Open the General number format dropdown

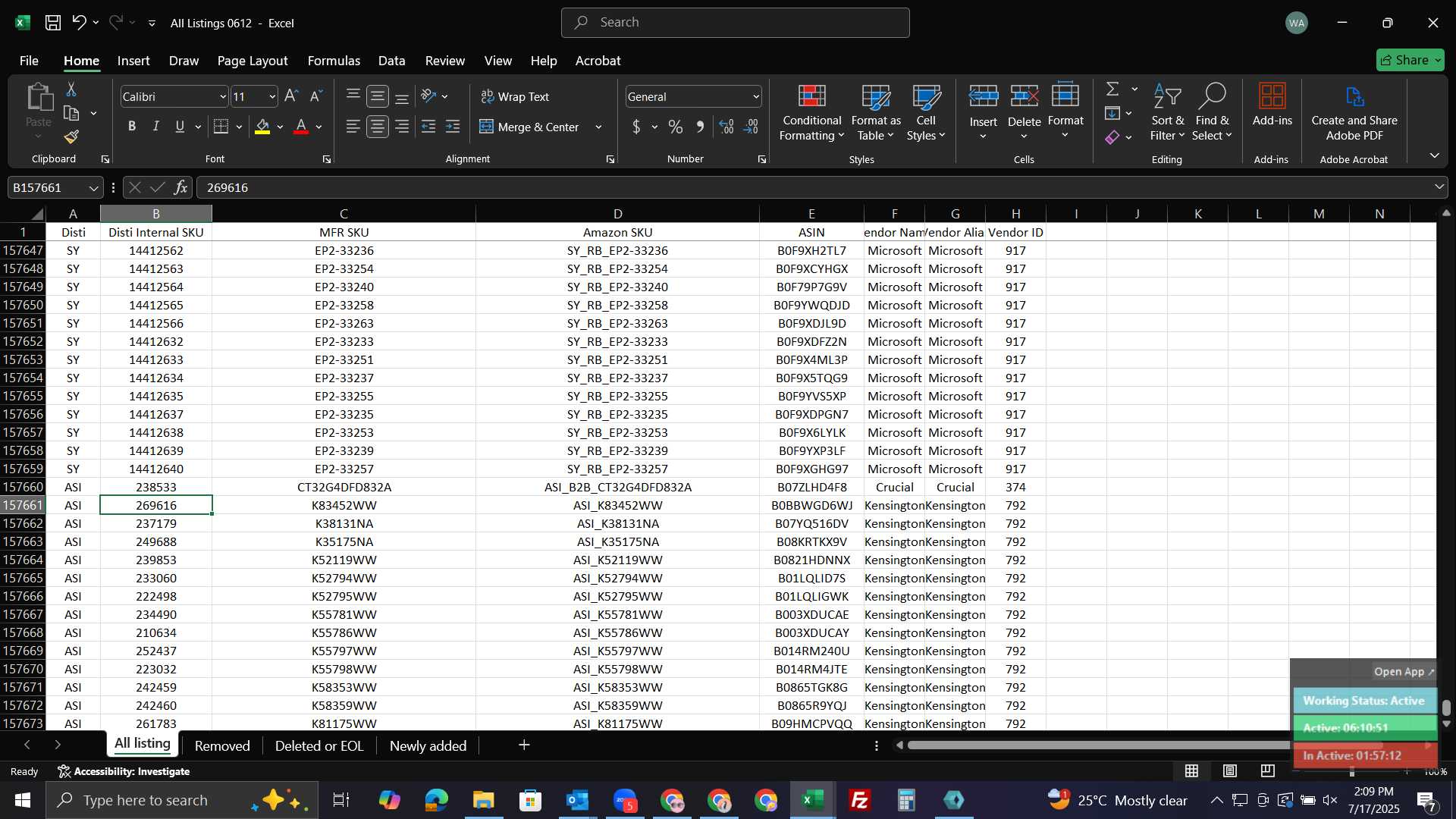click(756, 96)
